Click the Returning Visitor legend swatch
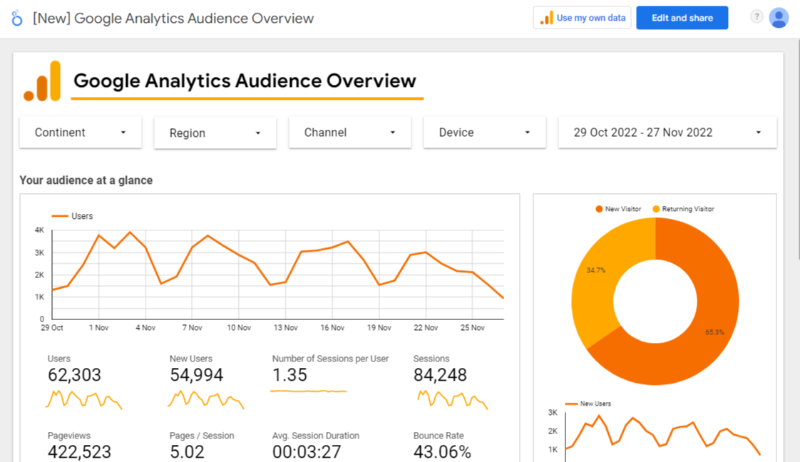The image size is (800, 462). 656,209
